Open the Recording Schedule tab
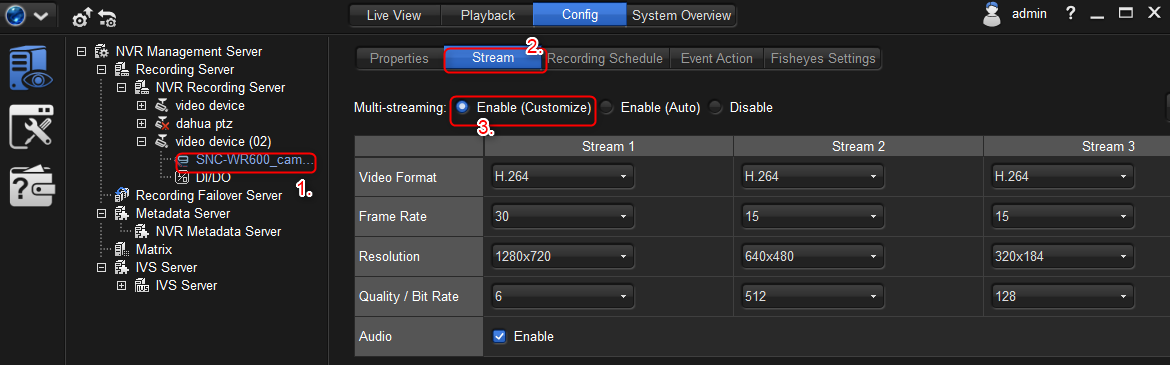This screenshot has width=1170, height=365. 605,58
